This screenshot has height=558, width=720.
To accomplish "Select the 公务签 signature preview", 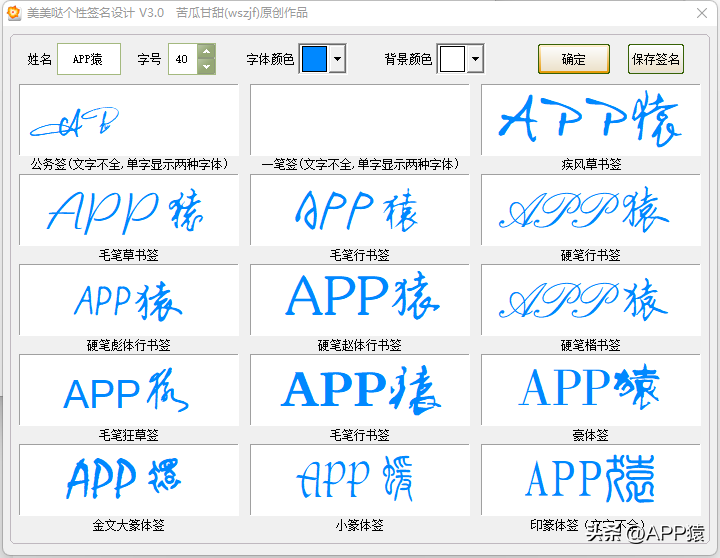I will click(129, 119).
